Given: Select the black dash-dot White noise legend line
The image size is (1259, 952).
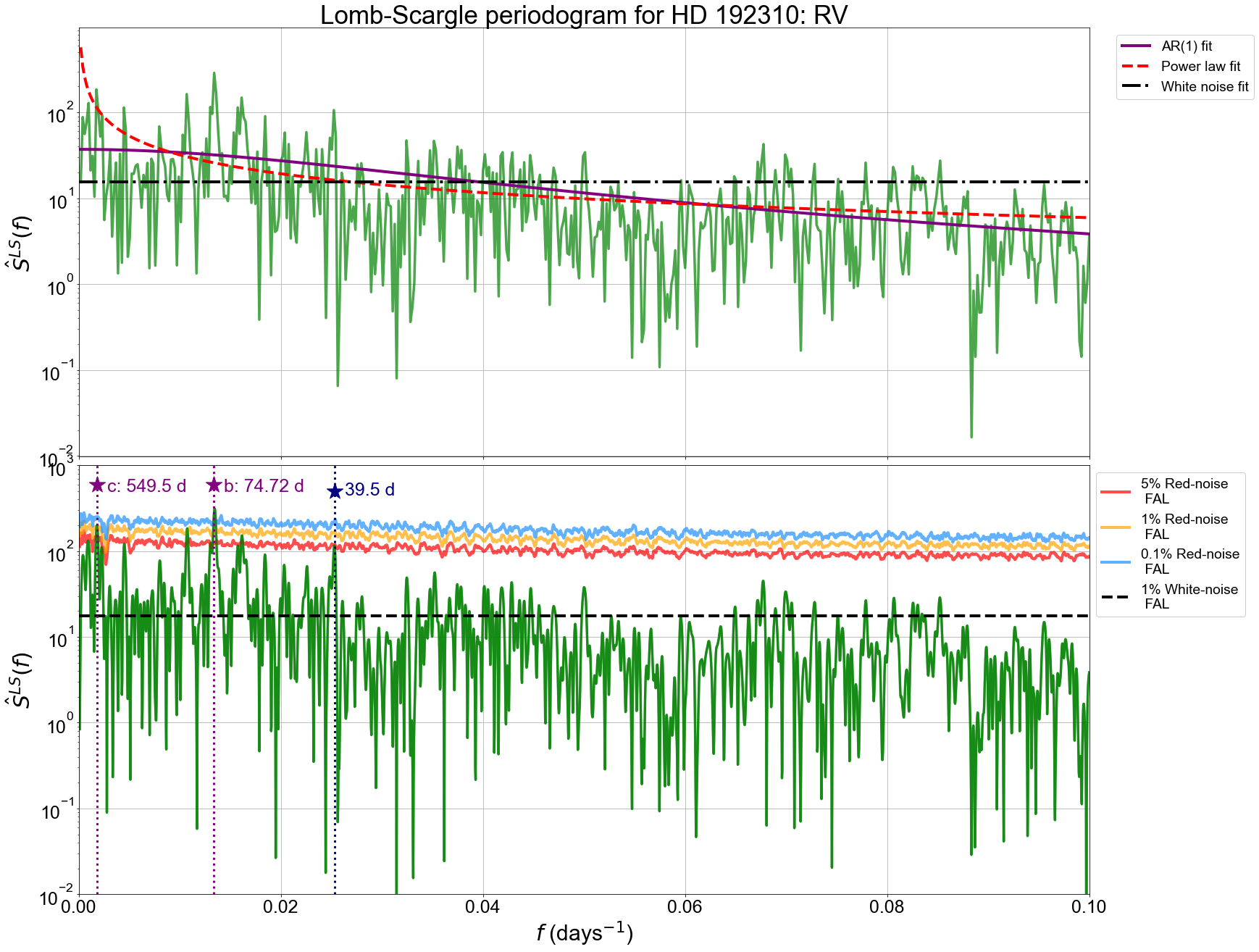Looking at the screenshot, I should (1136, 87).
